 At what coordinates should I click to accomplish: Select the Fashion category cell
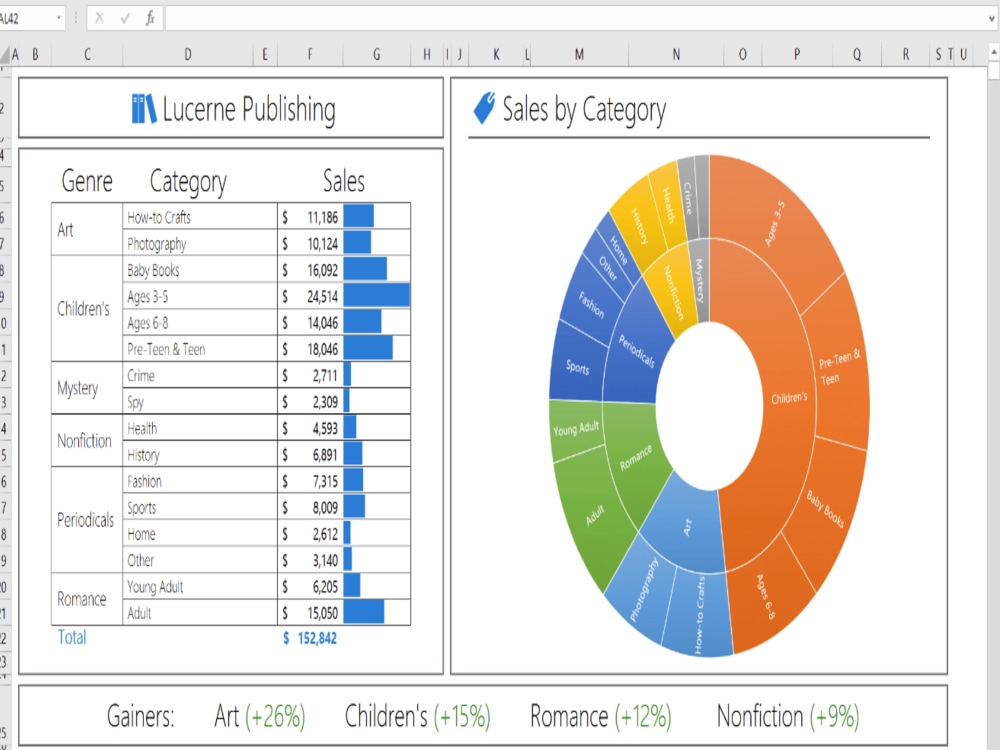click(x=200, y=481)
